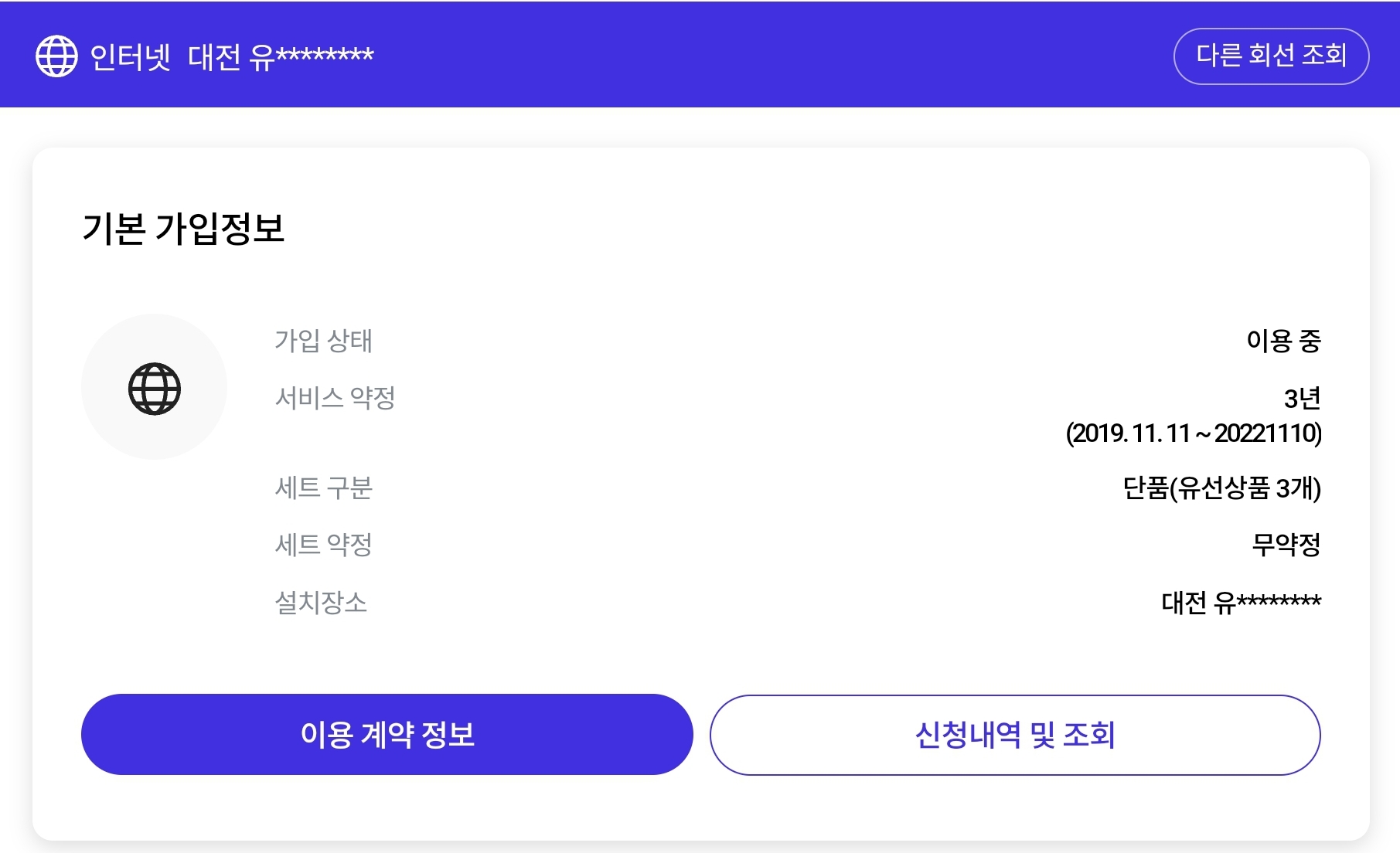The height and width of the screenshot is (853, 1400).
Task: Click the 이용 중 status value
Action: click(x=1283, y=340)
